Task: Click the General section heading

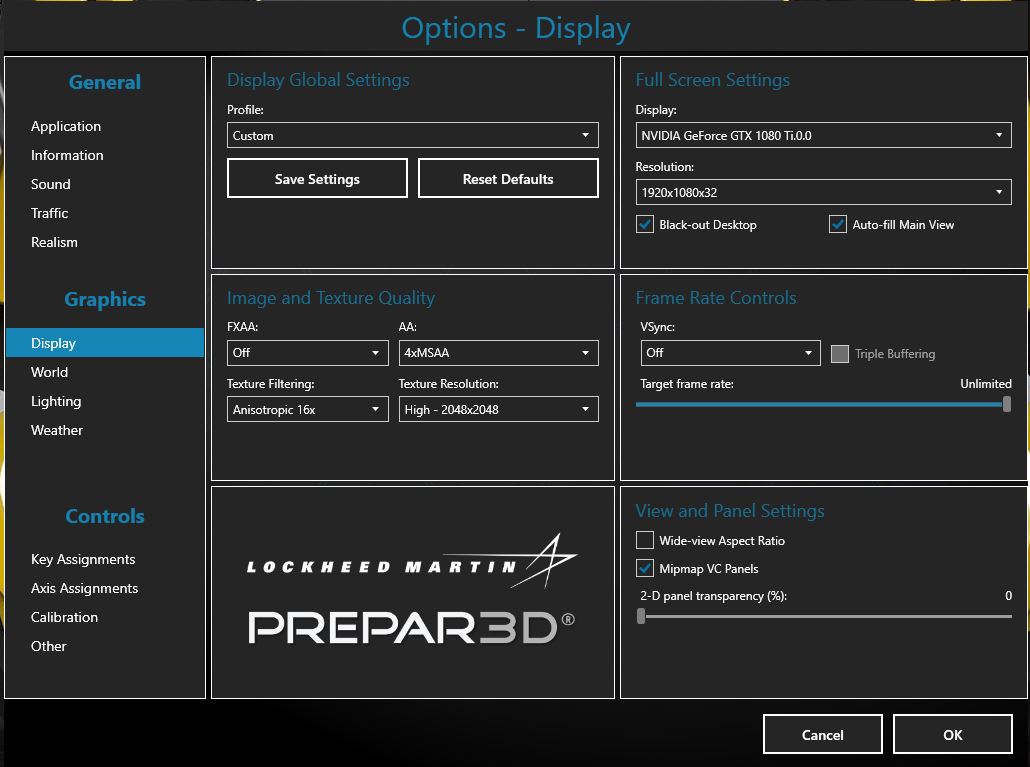Action: [x=104, y=82]
